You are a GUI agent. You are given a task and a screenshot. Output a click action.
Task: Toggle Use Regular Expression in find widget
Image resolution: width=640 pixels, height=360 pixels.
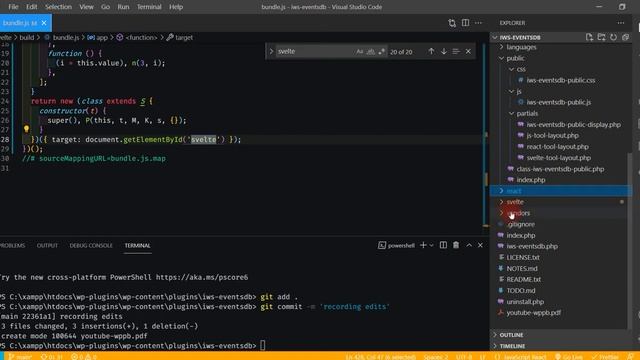coord(381,51)
